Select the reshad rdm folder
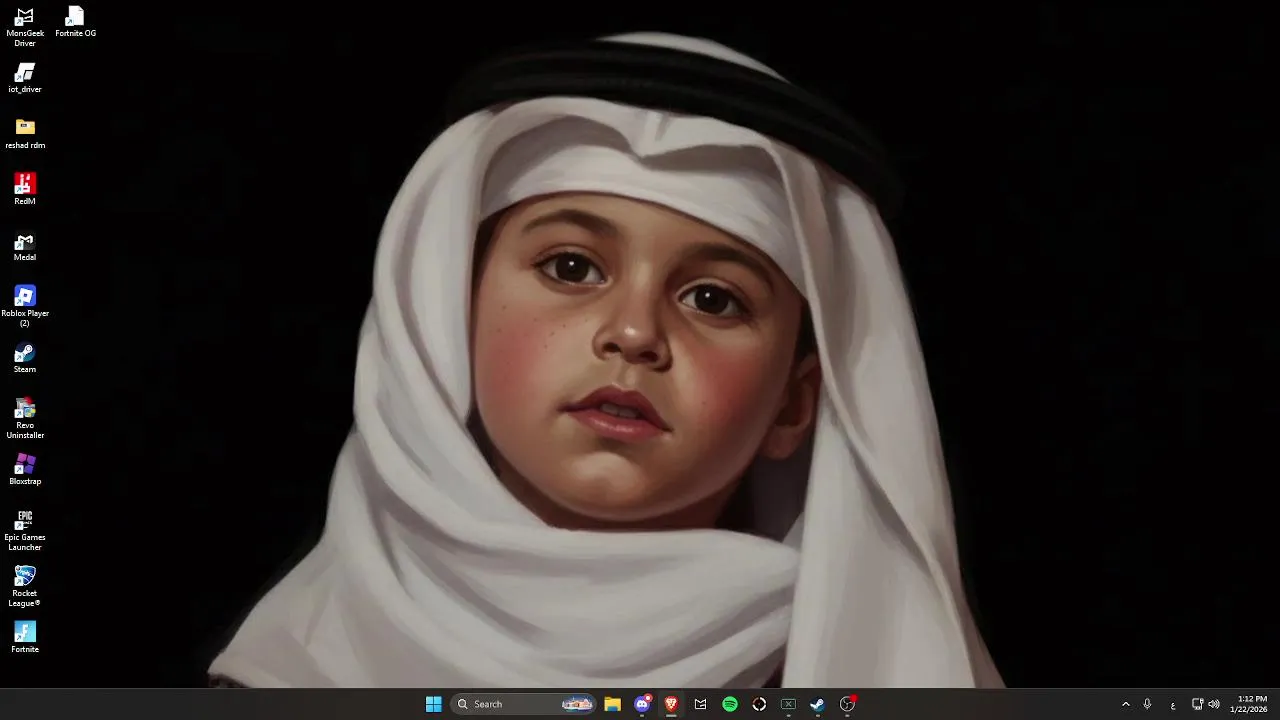The height and width of the screenshot is (720, 1280). (25, 134)
